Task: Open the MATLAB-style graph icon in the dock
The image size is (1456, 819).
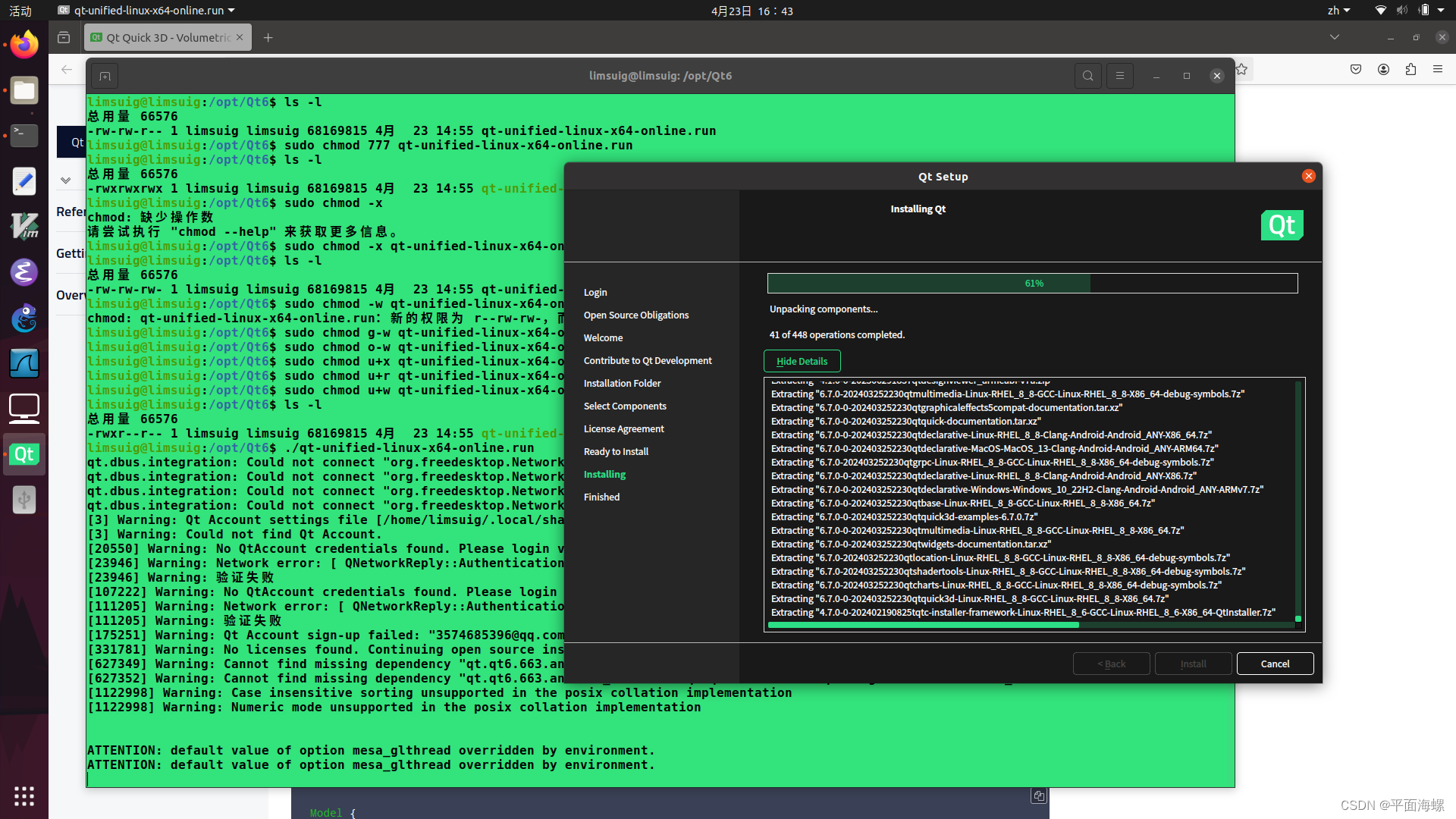Action: click(x=24, y=363)
